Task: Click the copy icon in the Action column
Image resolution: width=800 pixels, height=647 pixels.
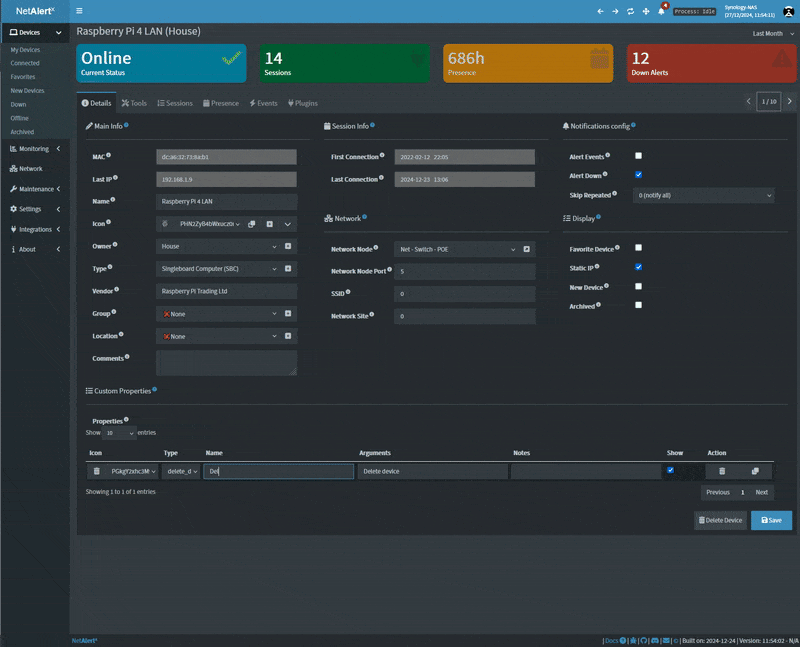Action: click(755, 471)
